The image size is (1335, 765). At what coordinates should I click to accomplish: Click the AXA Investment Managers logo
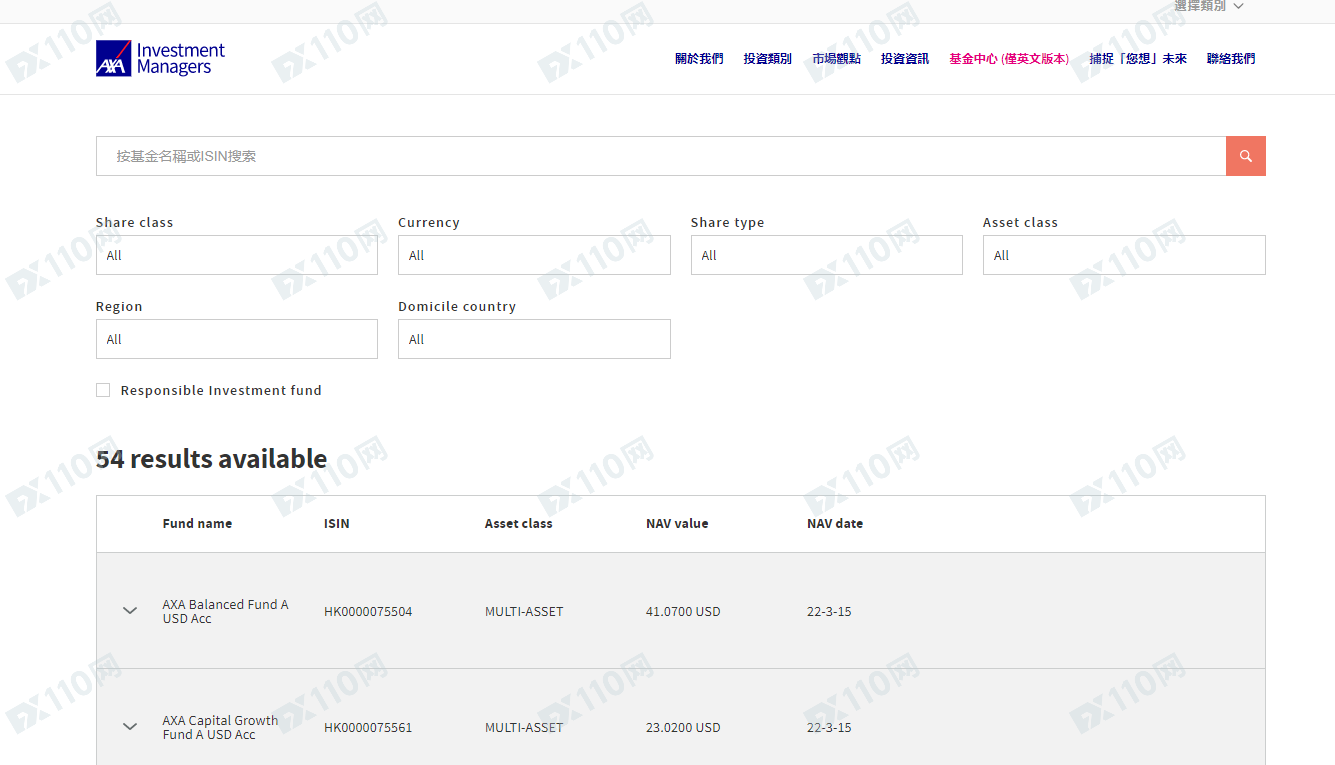[160, 59]
